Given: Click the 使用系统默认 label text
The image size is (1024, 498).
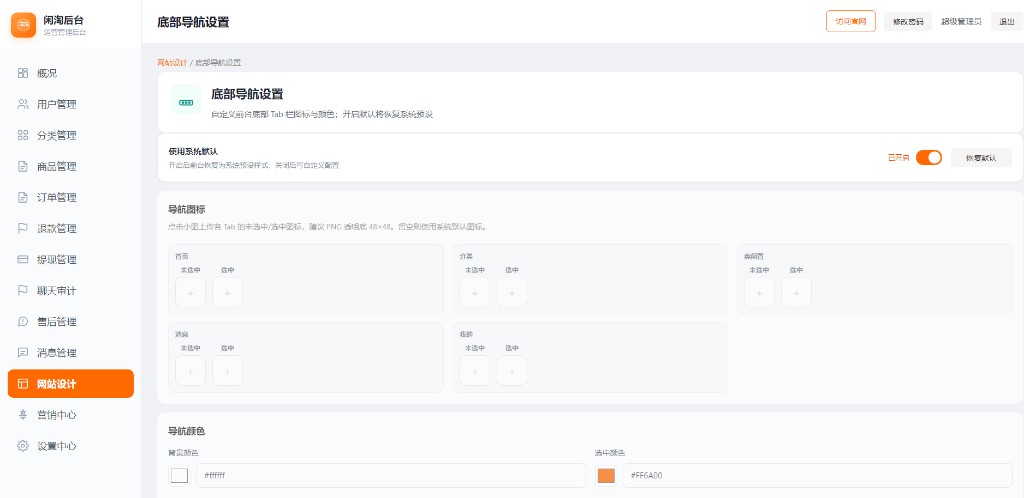Looking at the screenshot, I should click(193, 151).
